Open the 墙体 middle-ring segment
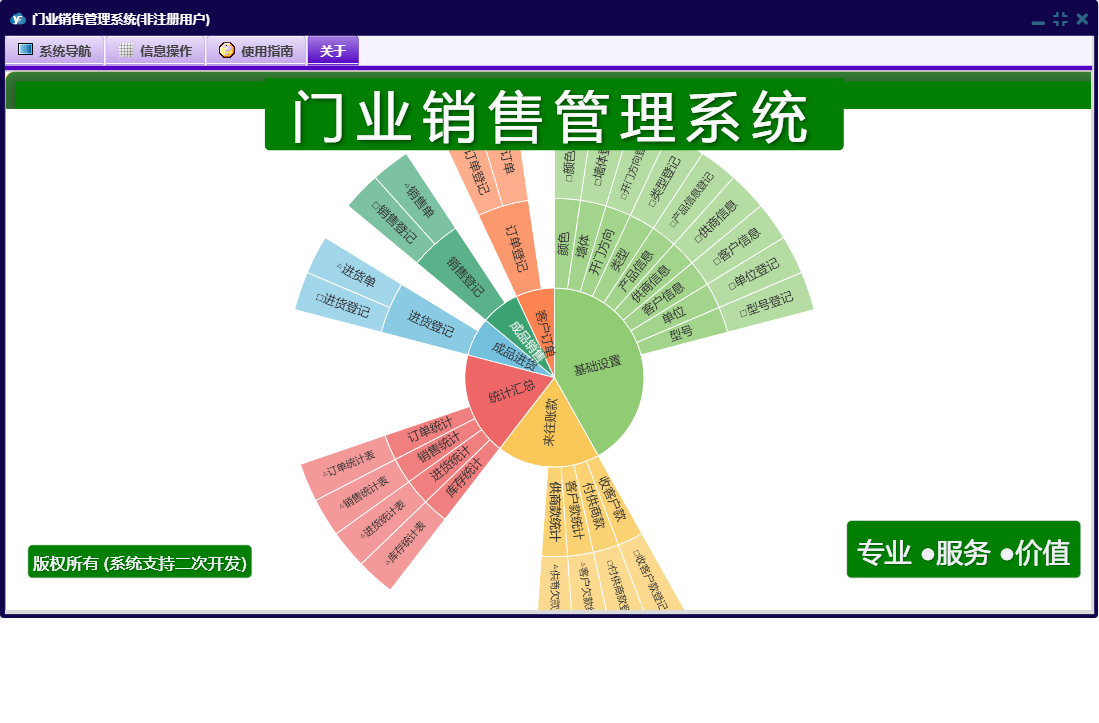The width and height of the screenshot is (1099, 723). click(582, 247)
